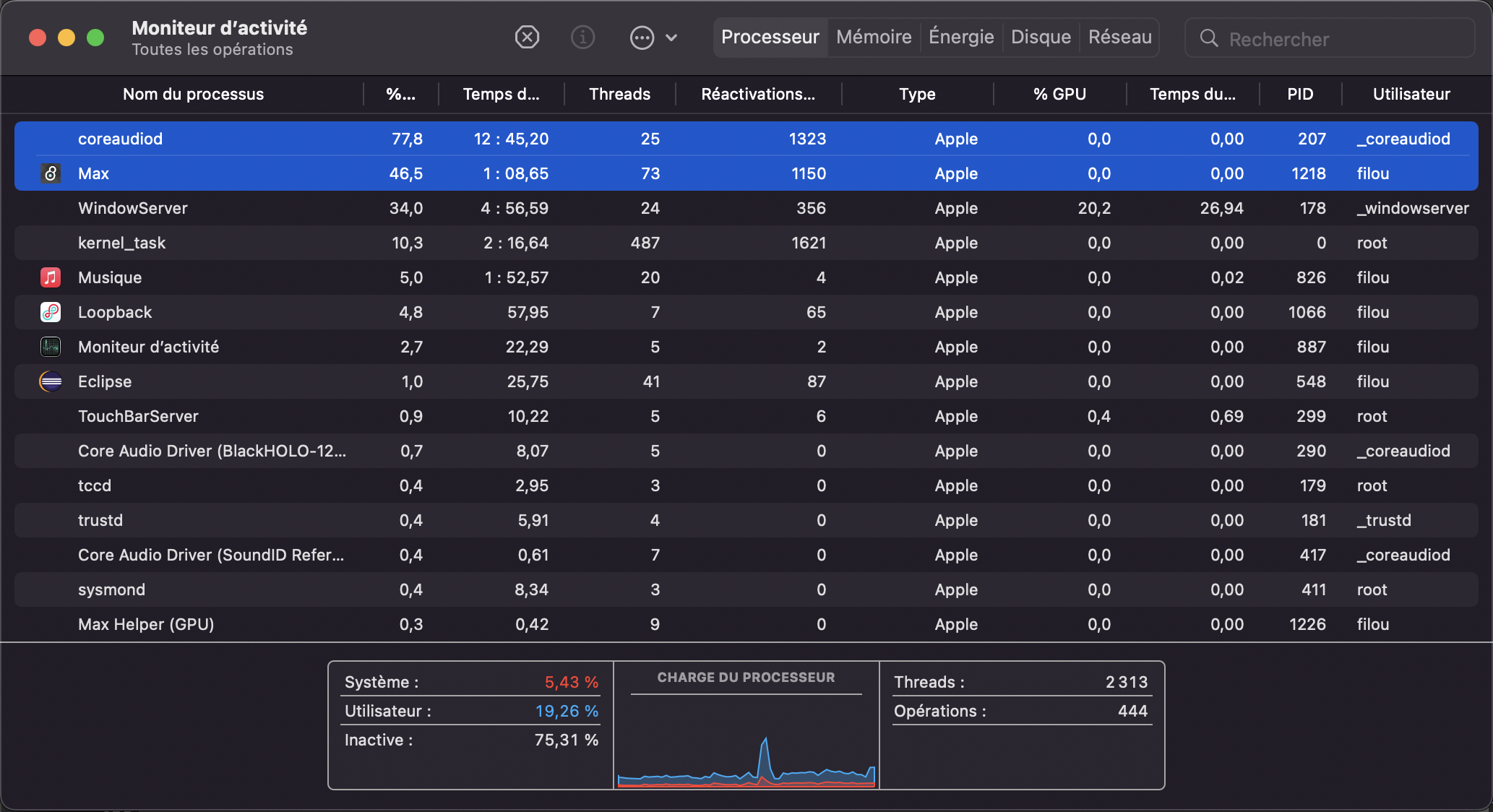Sort by Utilisateur column header
Screen dimensions: 1493x812
click(x=1411, y=94)
